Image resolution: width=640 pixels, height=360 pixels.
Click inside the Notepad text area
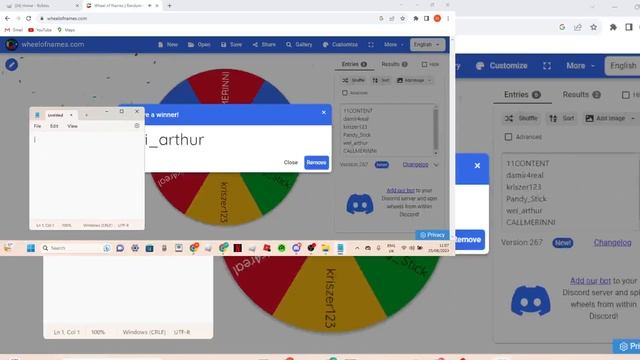(87, 178)
